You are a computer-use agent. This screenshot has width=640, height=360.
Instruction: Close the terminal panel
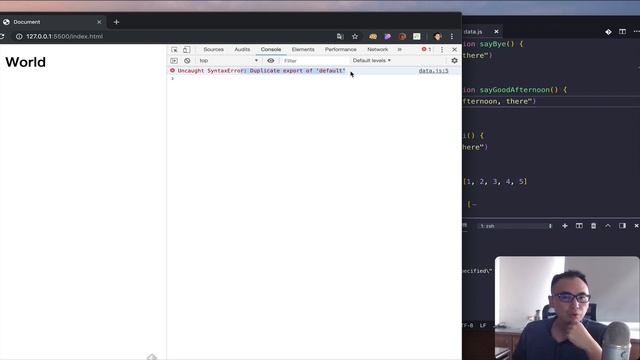(x=636, y=226)
